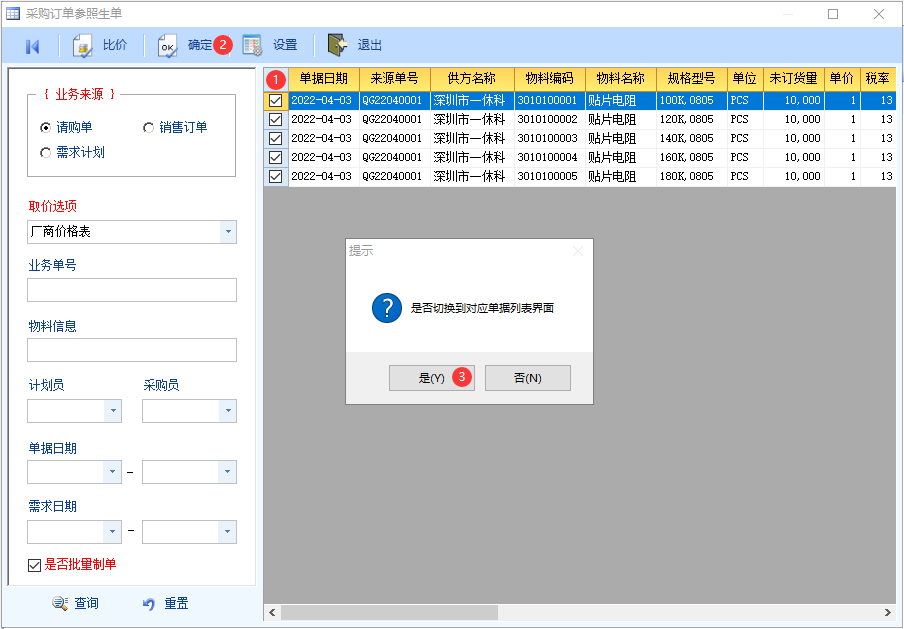The width and height of the screenshot is (904, 629).
Task: Click scrollbar left arrow
Action: tap(272, 612)
